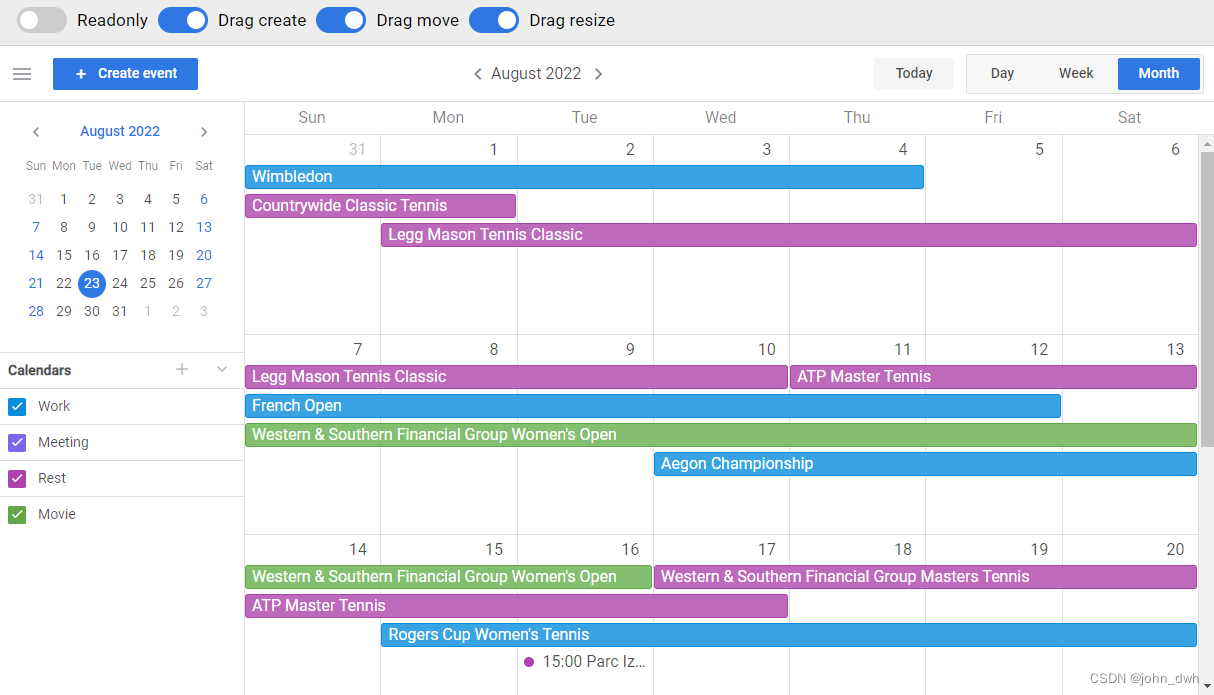Collapse the Calendars list with the chevron

point(221,369)
